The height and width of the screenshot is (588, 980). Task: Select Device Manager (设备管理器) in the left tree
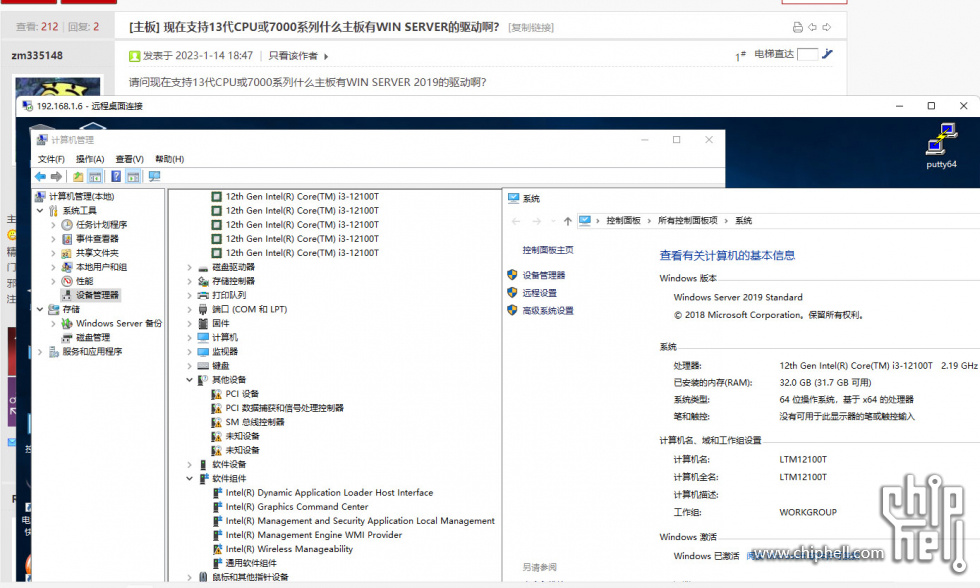97,295
